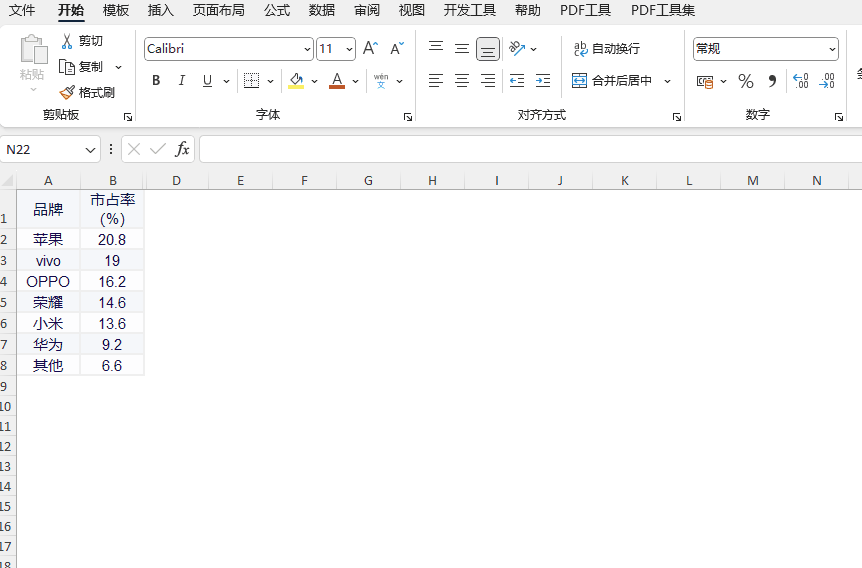Open Font (字体) dialog launcher
This screenshot has width=862, height=568.
(x=408, y=117)
